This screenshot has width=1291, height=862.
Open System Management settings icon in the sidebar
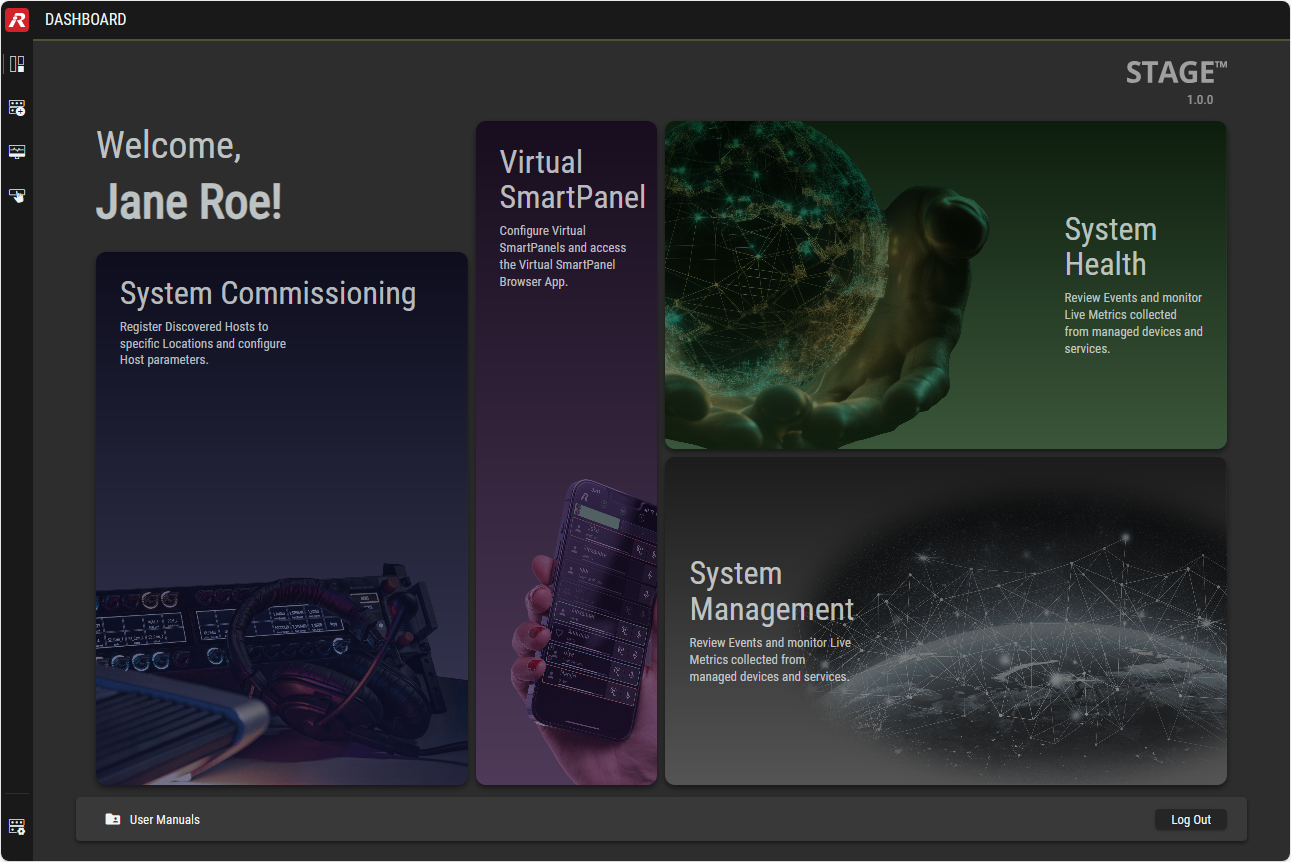coord(17,827)
